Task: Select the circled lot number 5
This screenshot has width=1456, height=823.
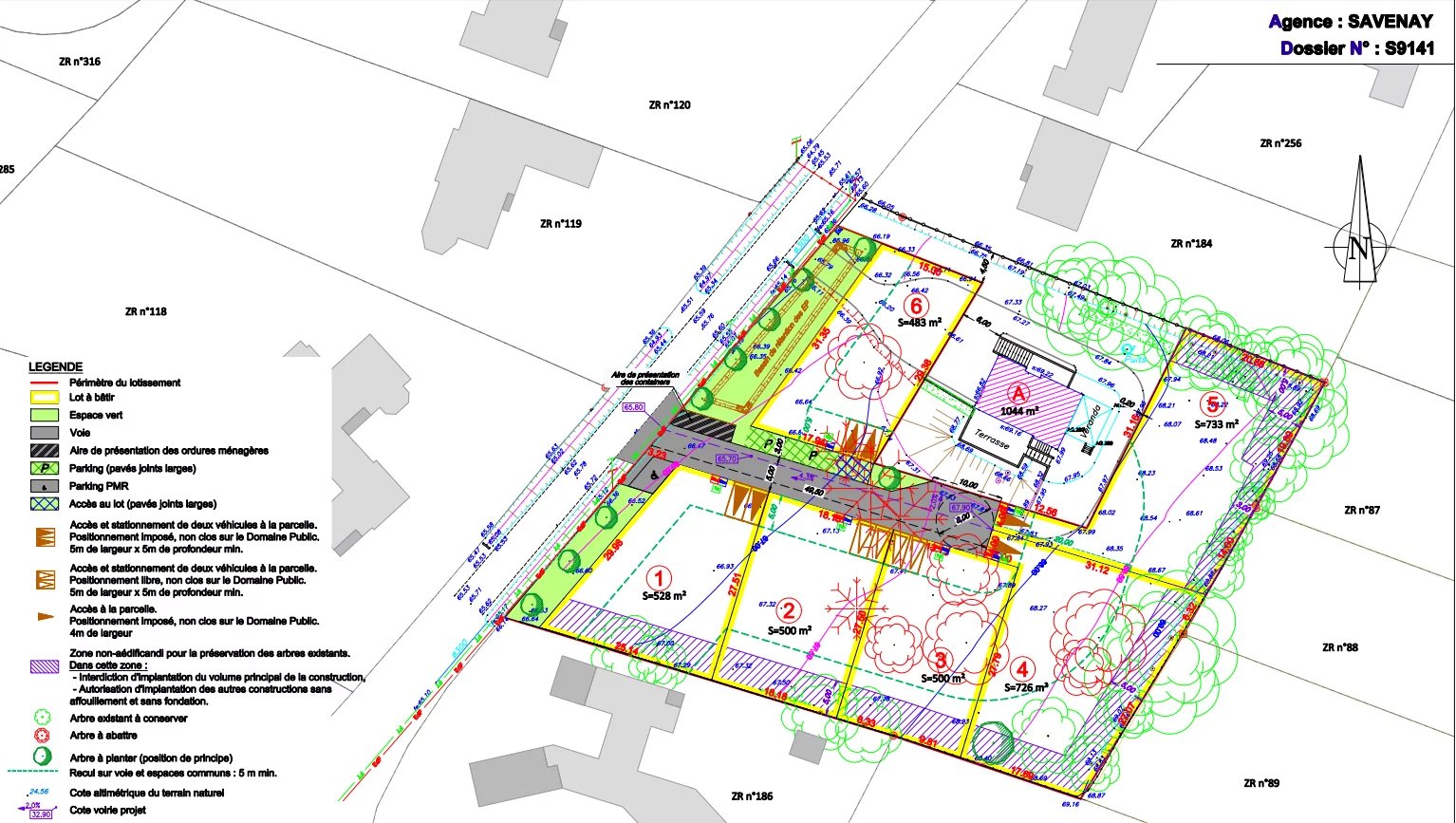Action: pos(1212,404)
